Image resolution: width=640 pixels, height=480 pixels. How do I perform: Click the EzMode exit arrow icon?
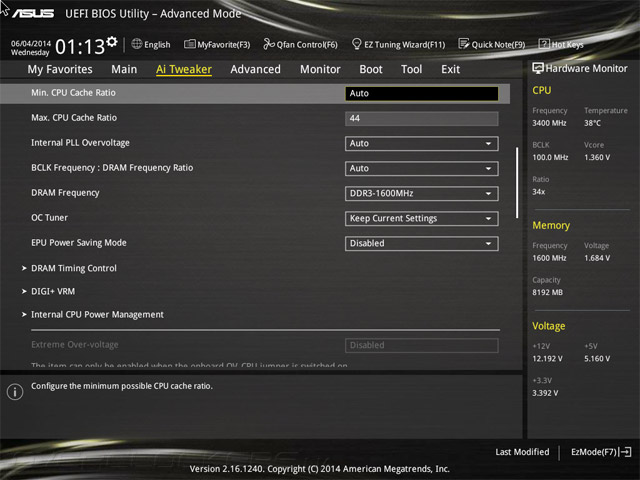point(625,452)
